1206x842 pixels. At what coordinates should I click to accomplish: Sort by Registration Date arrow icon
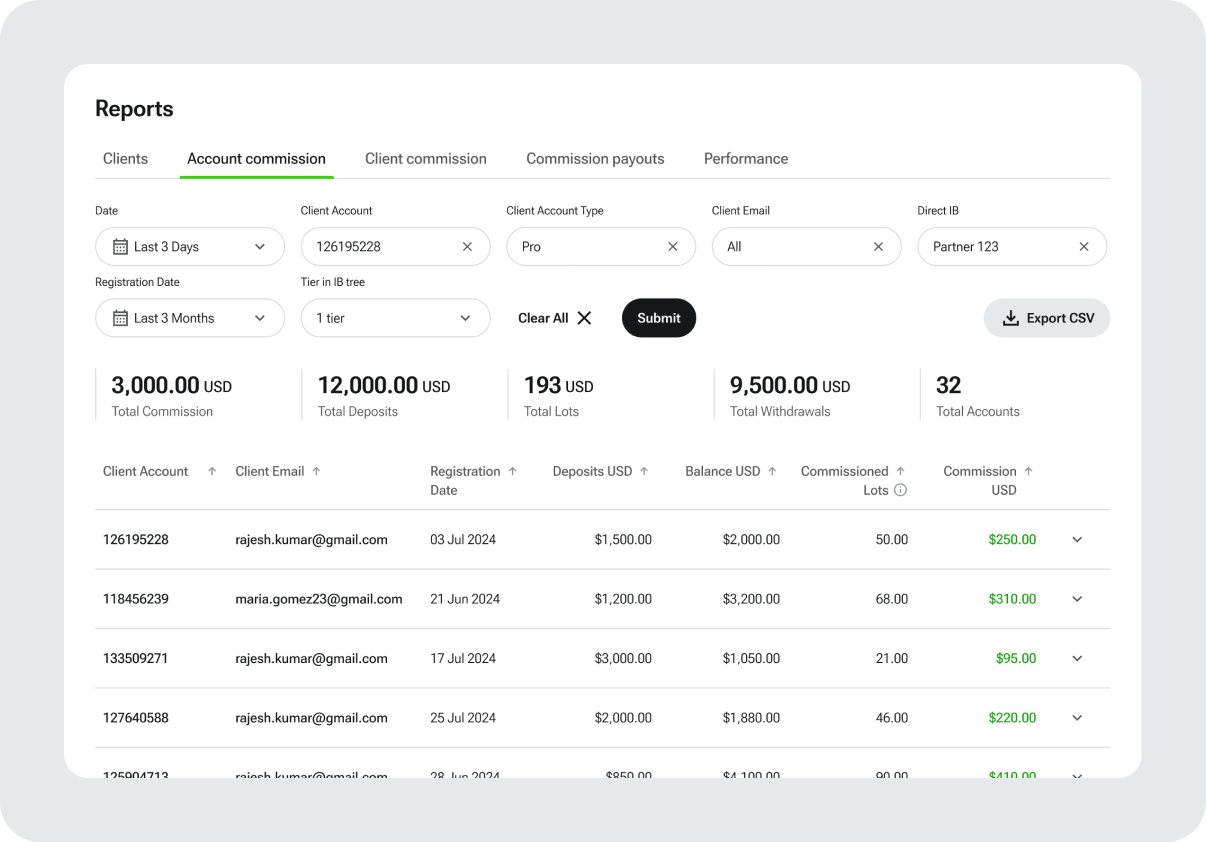[513, 471]
